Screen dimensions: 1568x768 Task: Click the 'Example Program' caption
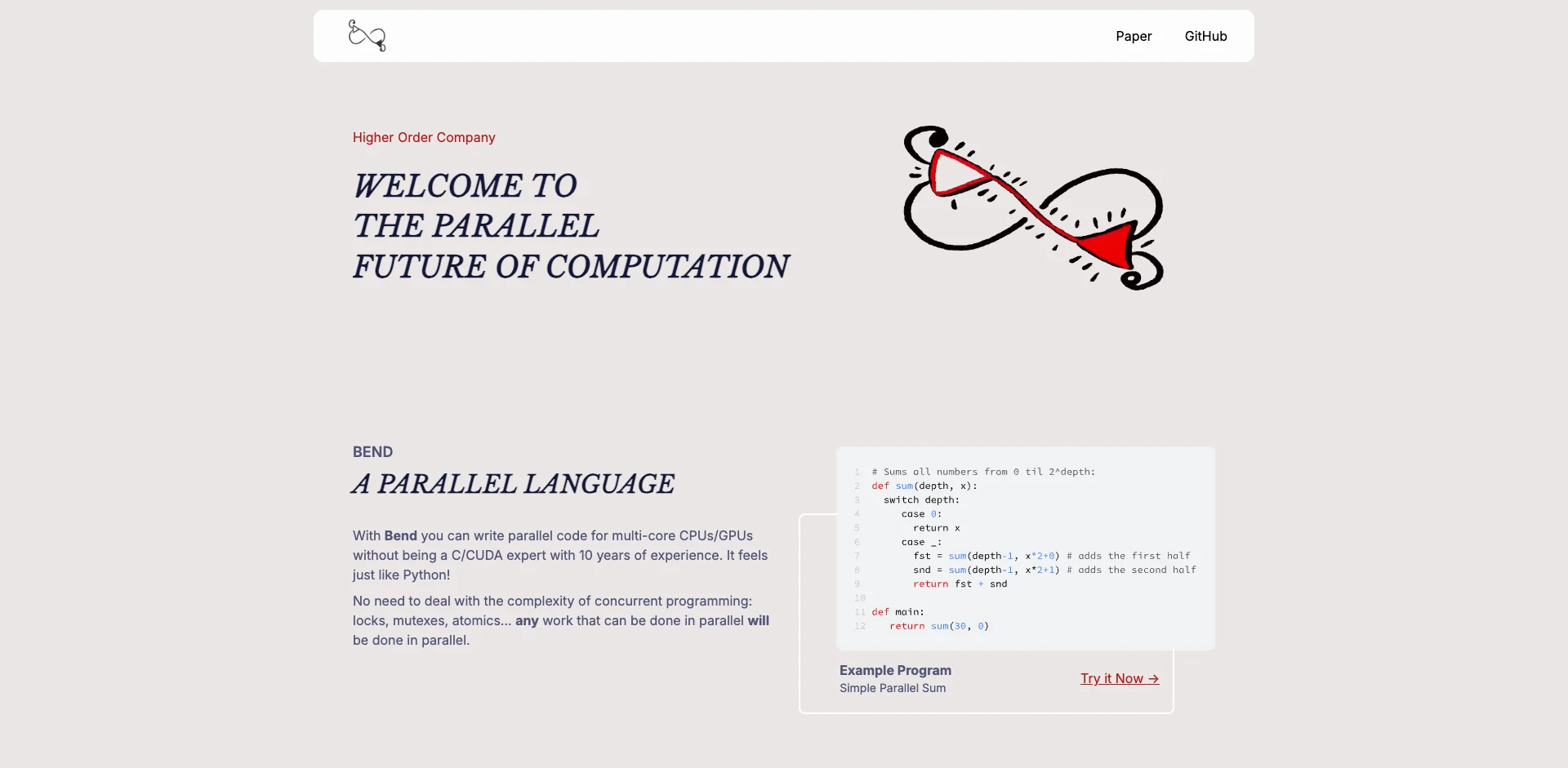[x=895, y=670]
